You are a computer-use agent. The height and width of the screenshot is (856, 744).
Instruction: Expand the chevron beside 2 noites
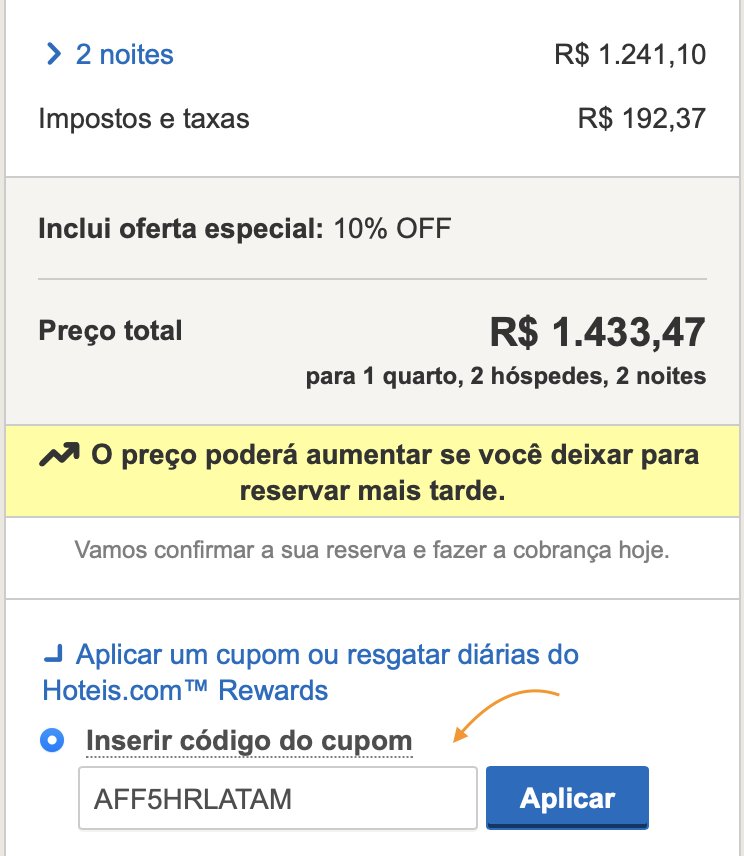(53, 55)
